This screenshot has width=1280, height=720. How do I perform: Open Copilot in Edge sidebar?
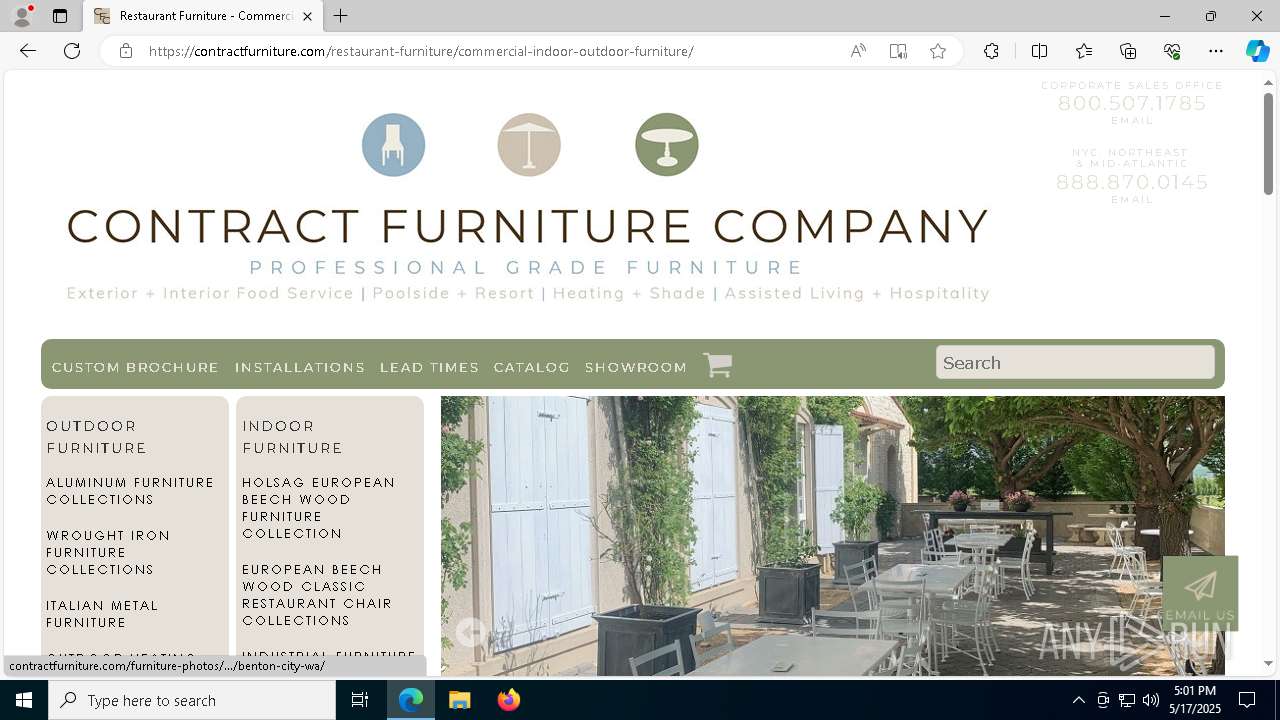(1257, 51)
